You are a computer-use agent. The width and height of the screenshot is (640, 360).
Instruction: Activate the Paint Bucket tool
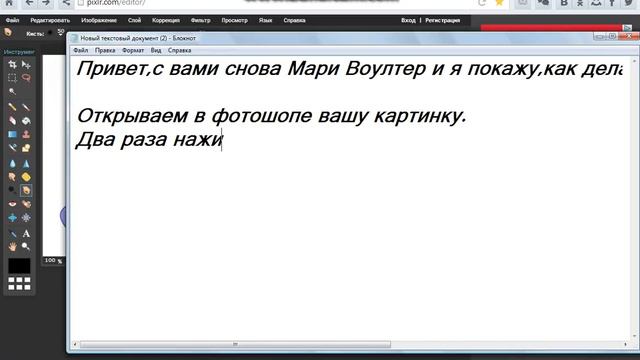pyautogui.click(x=26, y=121)
